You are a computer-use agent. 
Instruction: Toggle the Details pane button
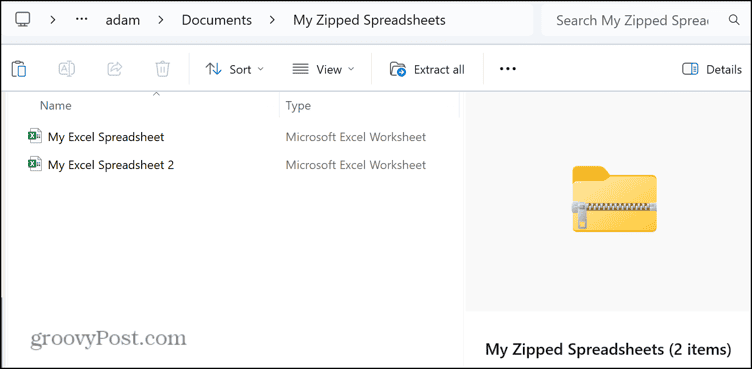(x=712, y=70)
